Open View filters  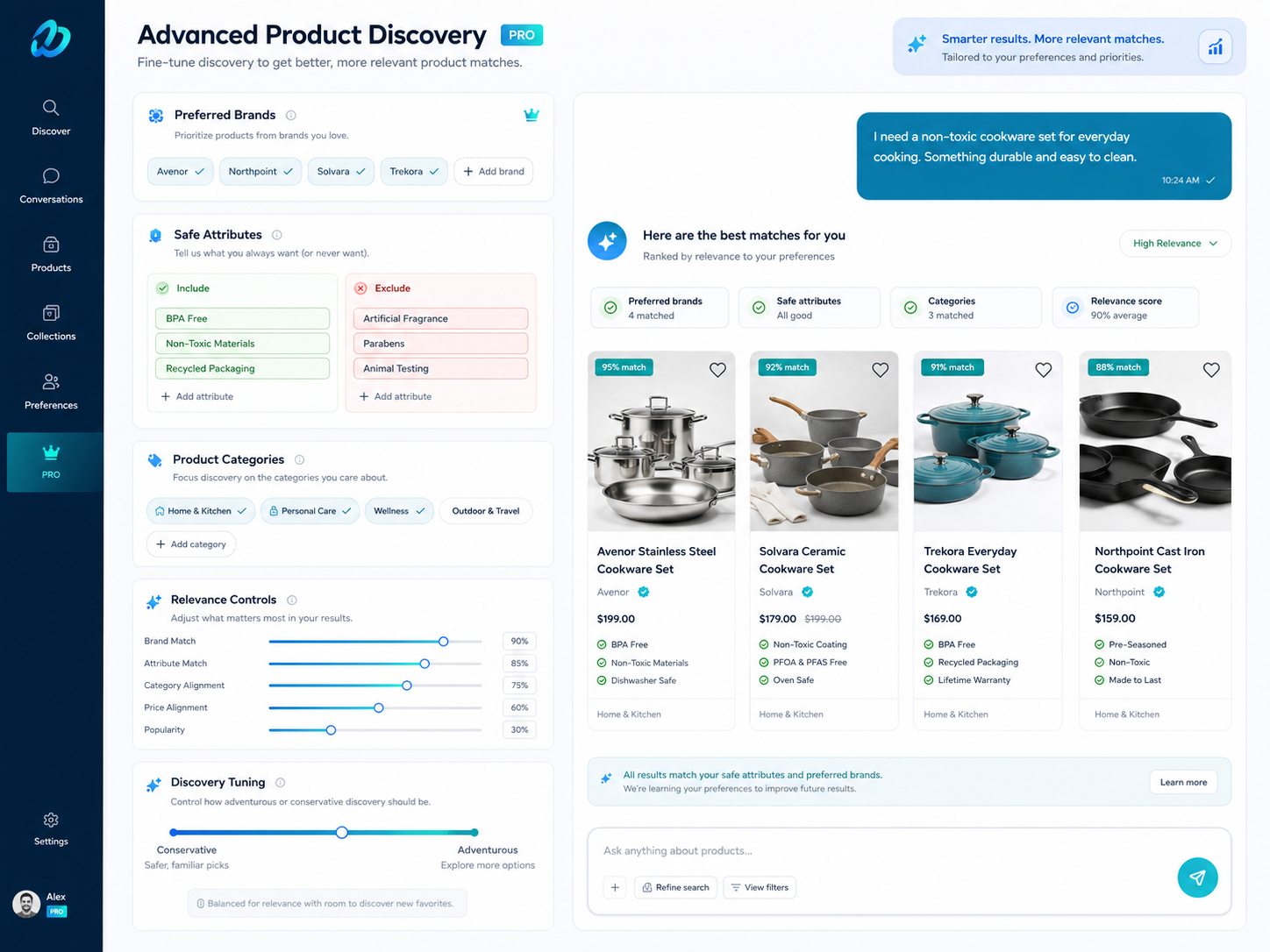(x=760, y=887)
